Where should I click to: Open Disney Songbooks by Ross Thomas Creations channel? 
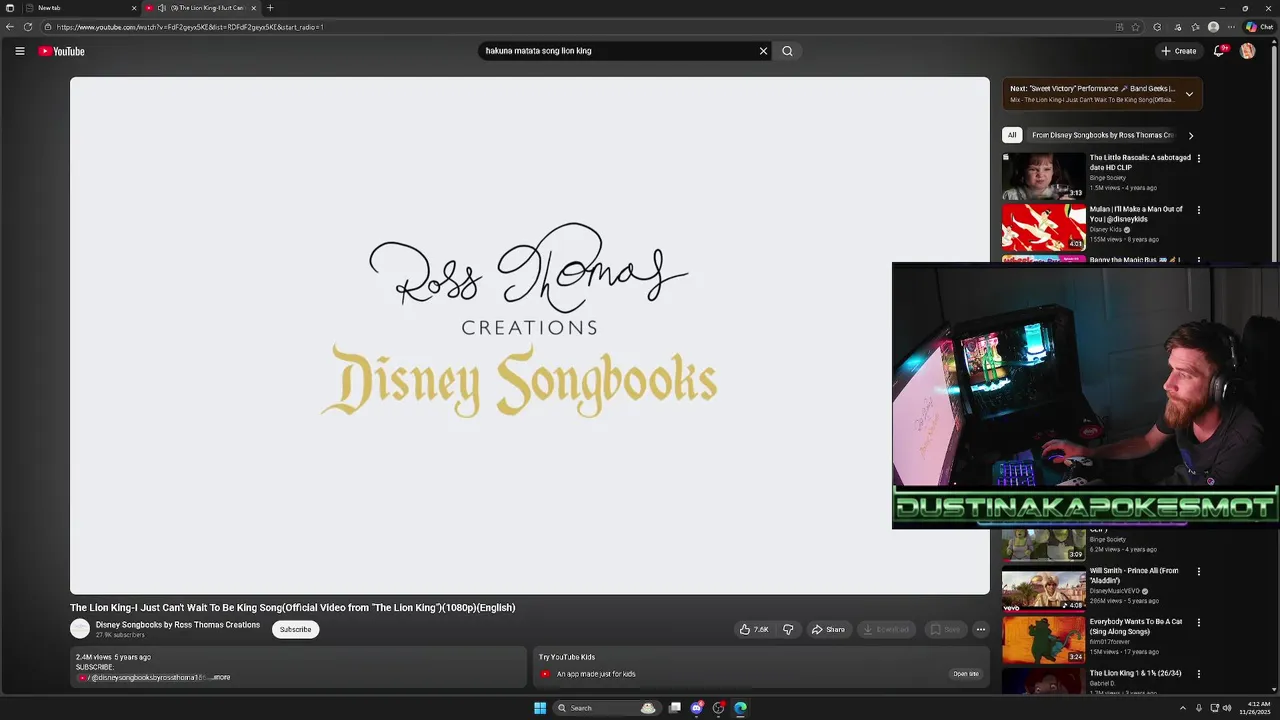pyautogui.click(x=178, y=625)
